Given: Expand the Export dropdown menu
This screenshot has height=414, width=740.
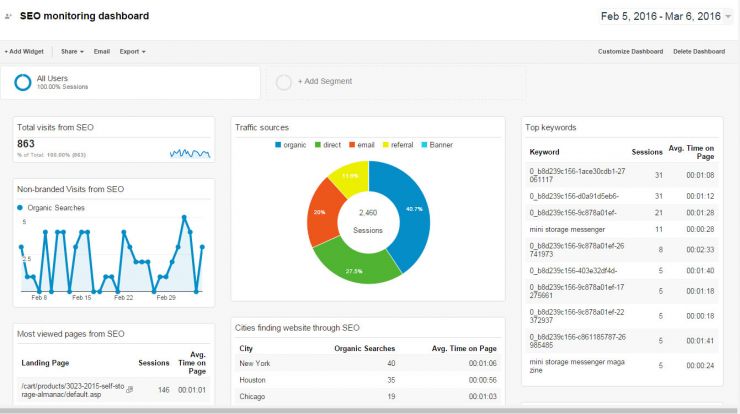Looking at the screenshot, I should click(132, 51).
